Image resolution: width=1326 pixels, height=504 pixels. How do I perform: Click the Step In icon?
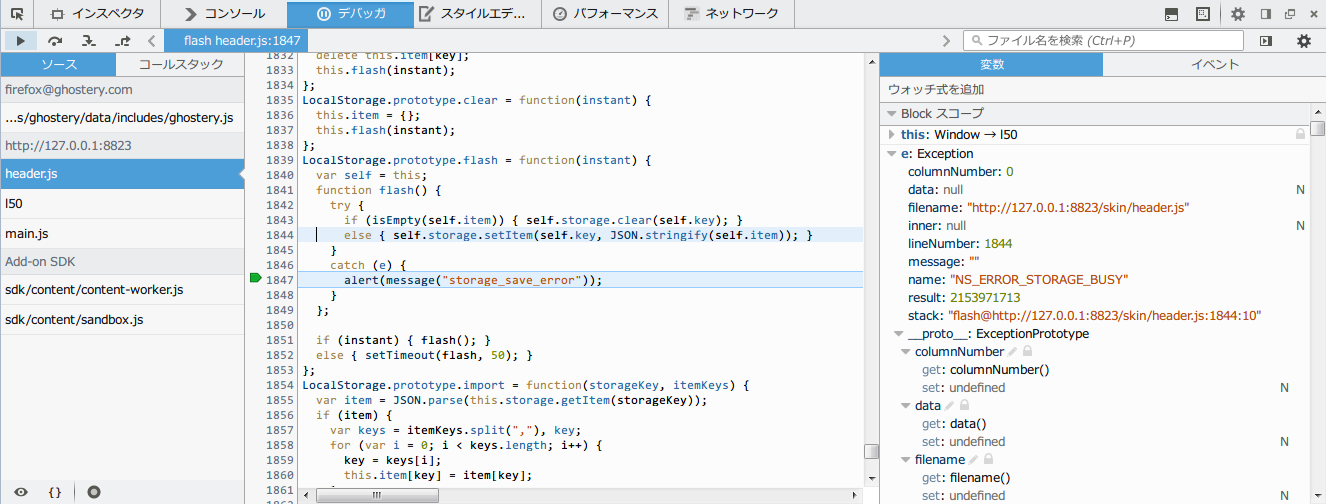pos(89,41)
